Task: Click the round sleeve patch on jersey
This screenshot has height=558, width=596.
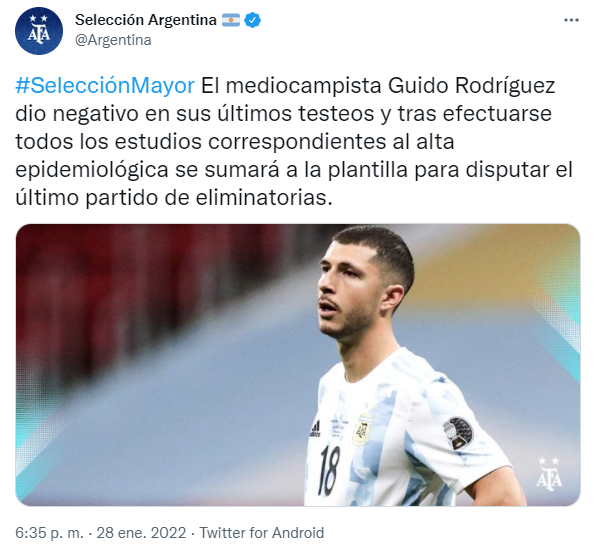Action: [x=458, y=433]
